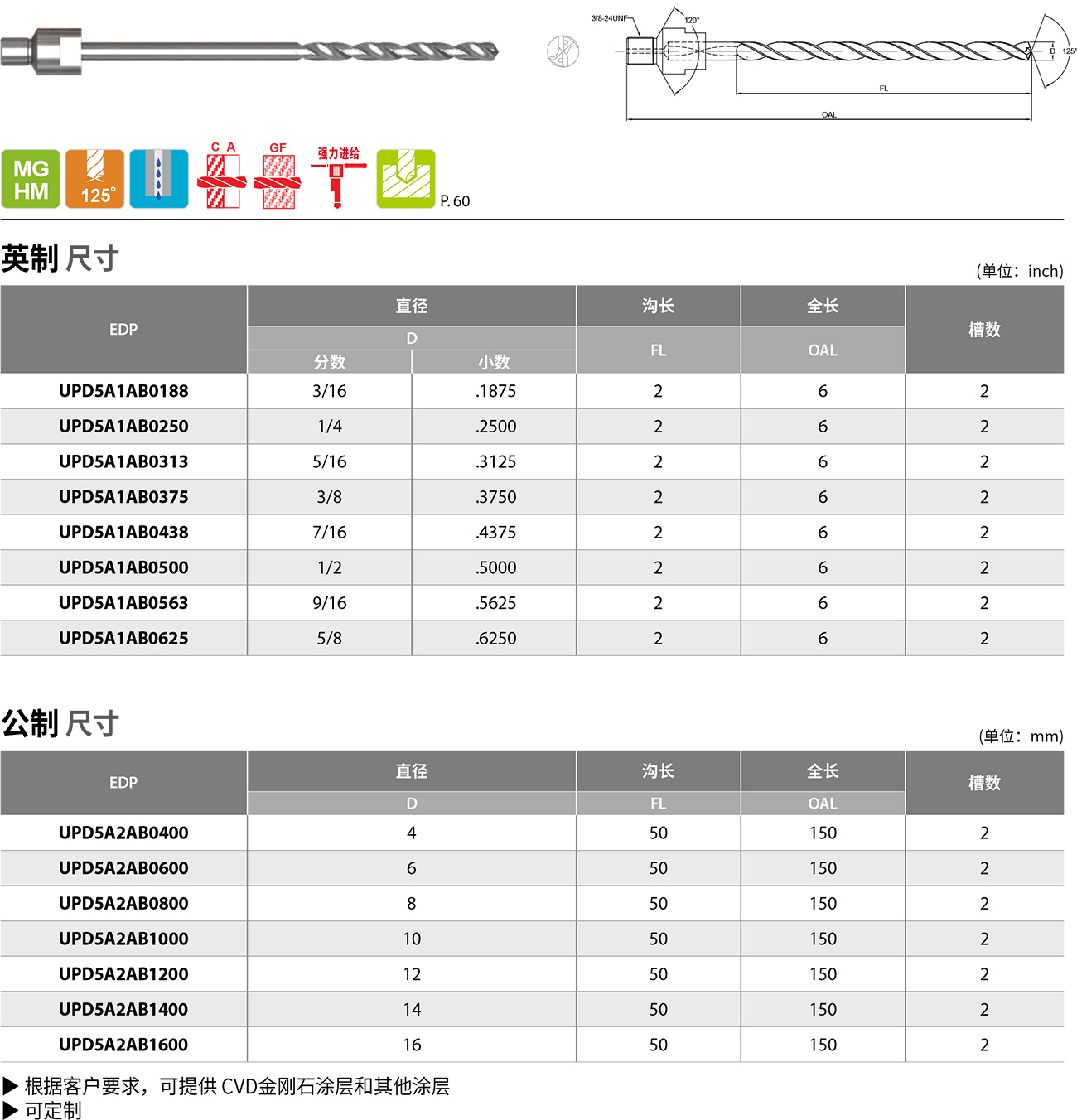
Task: Select part number UPD5A2AB1000
Action: coord(123,939)
